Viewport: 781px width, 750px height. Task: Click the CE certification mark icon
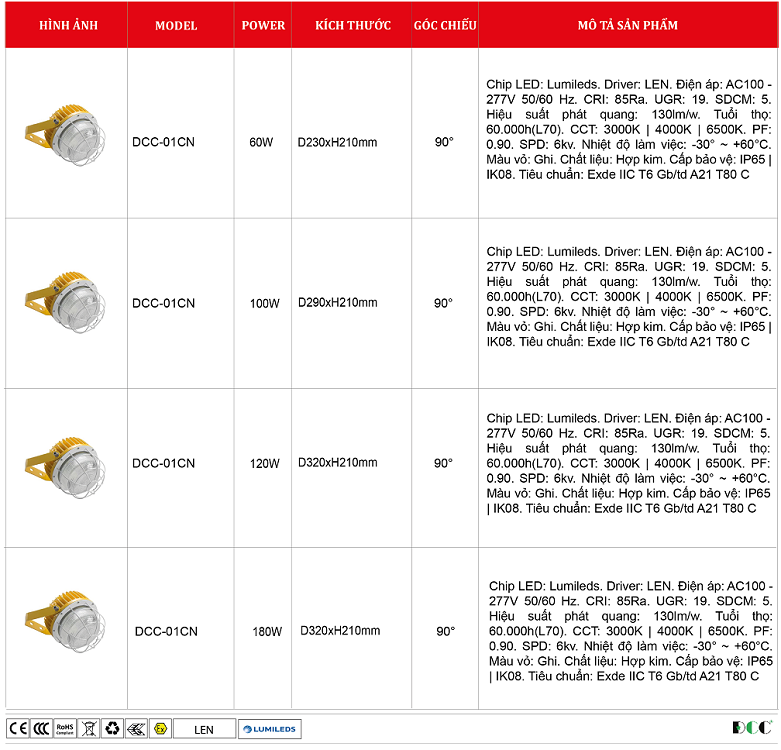tap(18, 728)
